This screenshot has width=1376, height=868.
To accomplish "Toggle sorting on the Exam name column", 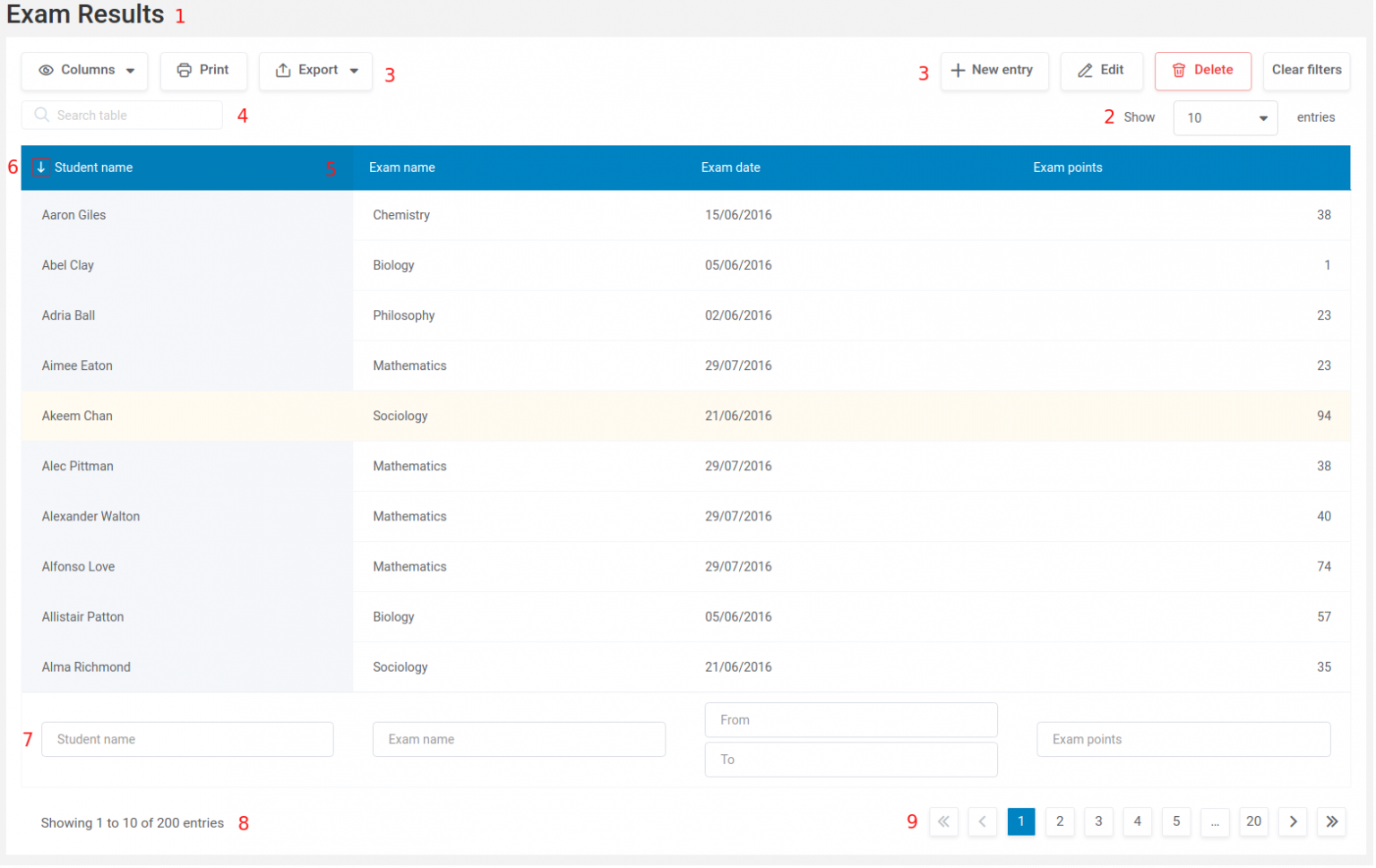I will pyautogui.click(x=401, y=168).
